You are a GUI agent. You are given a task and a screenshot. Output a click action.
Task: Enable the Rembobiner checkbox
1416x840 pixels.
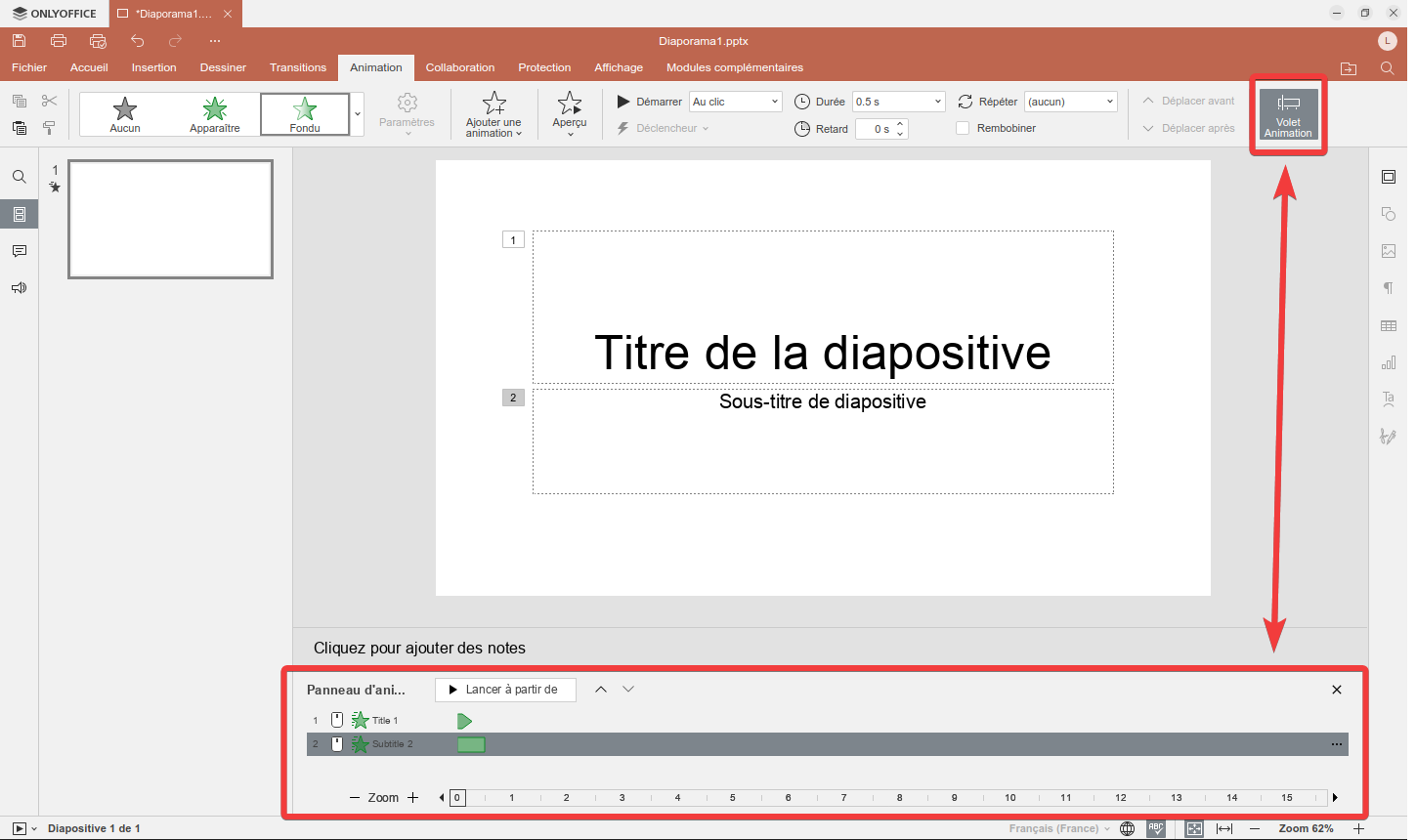pyautogui.click(x=963, y=128)
